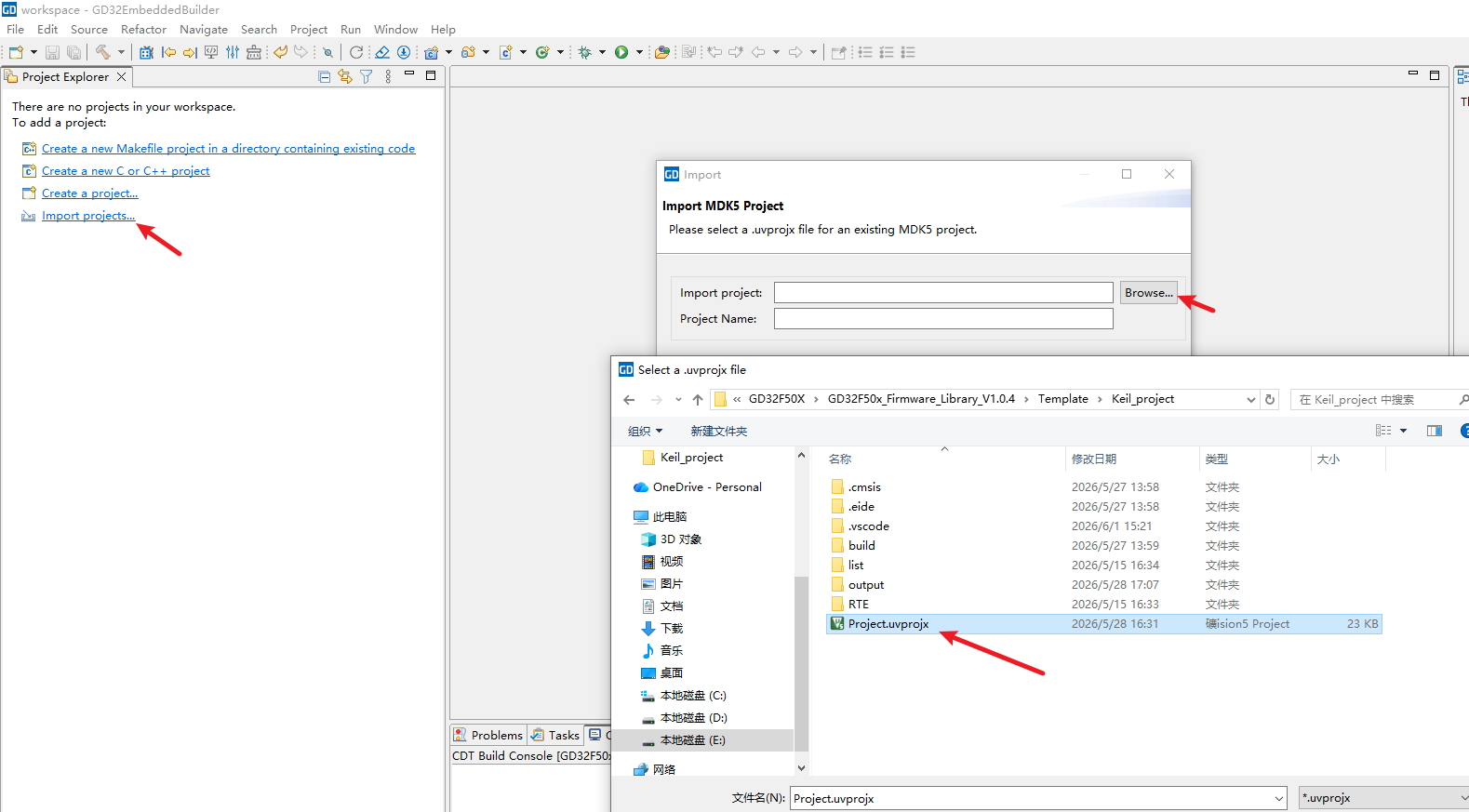Viewport: 1469px width, 812px height.
Task: Click the Refresh circular arrow toolbar icon
Action: click(x=356, y=52)
